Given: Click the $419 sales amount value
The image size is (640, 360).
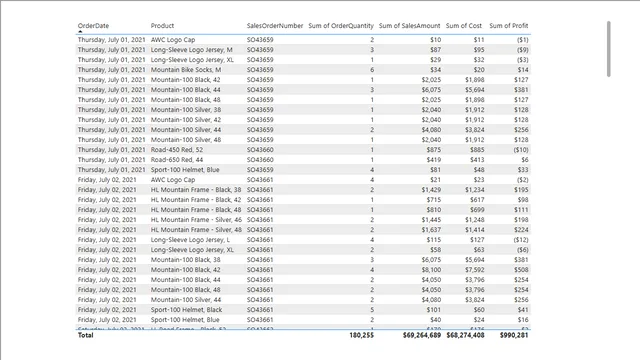Looking at the screenshot, I should (433, 160).
